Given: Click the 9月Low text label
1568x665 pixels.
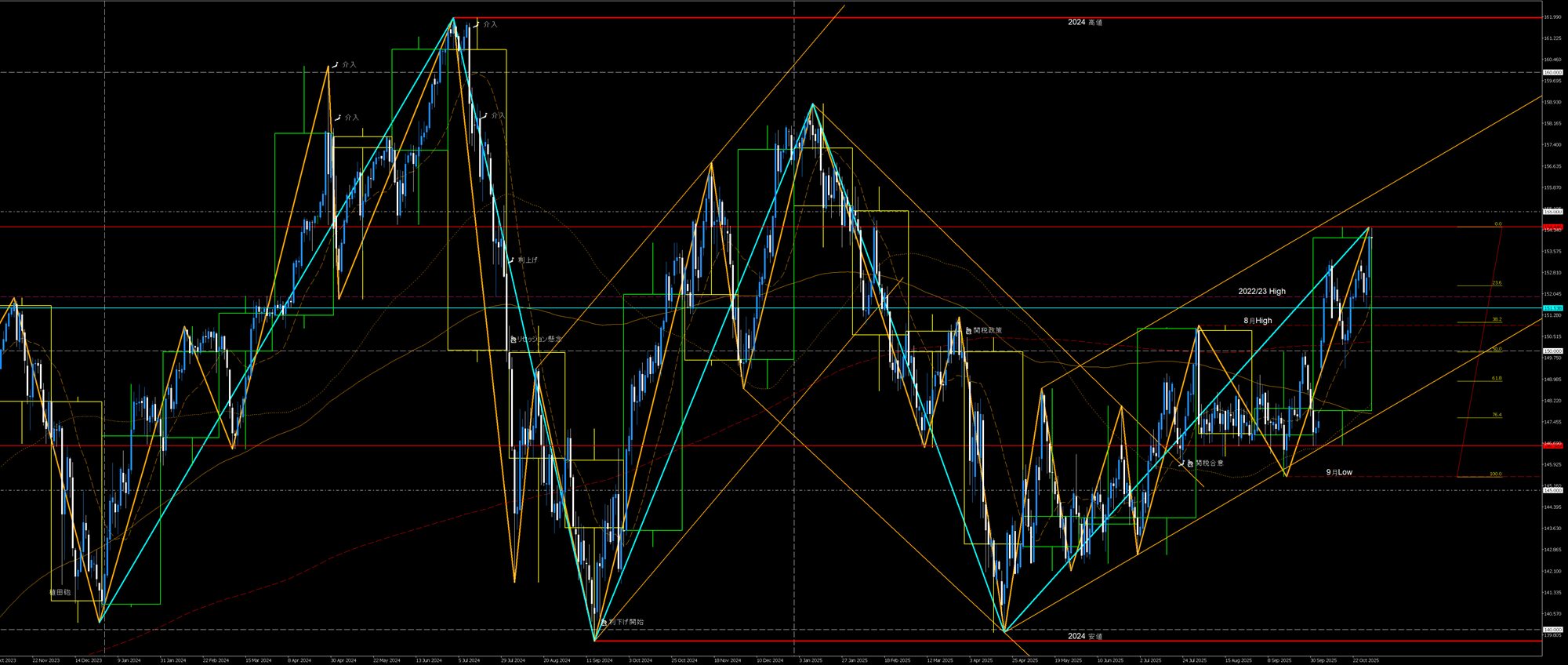Looking at the screenshot, I should (x=1339, y=472).
